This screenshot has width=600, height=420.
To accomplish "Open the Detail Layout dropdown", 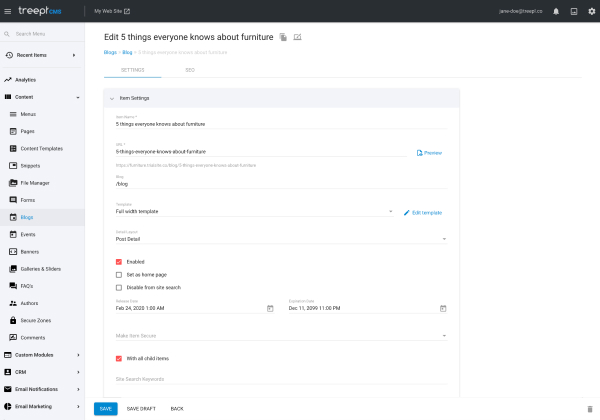I will (281, 239).
